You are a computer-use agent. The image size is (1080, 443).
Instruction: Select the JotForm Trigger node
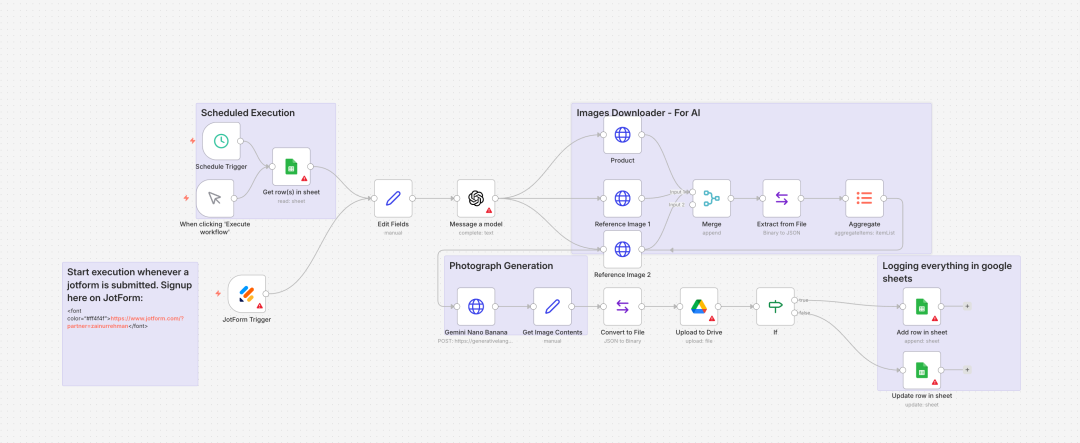point(247,293)
